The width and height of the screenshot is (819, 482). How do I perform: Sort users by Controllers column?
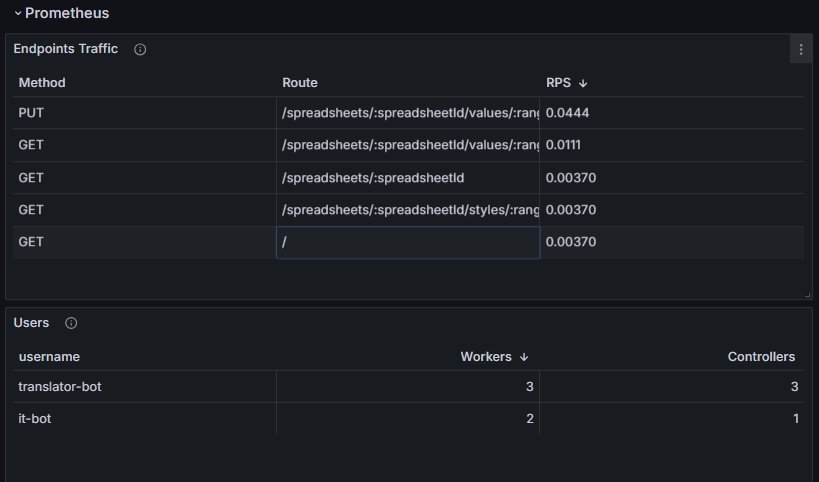[x=761, y=357]
